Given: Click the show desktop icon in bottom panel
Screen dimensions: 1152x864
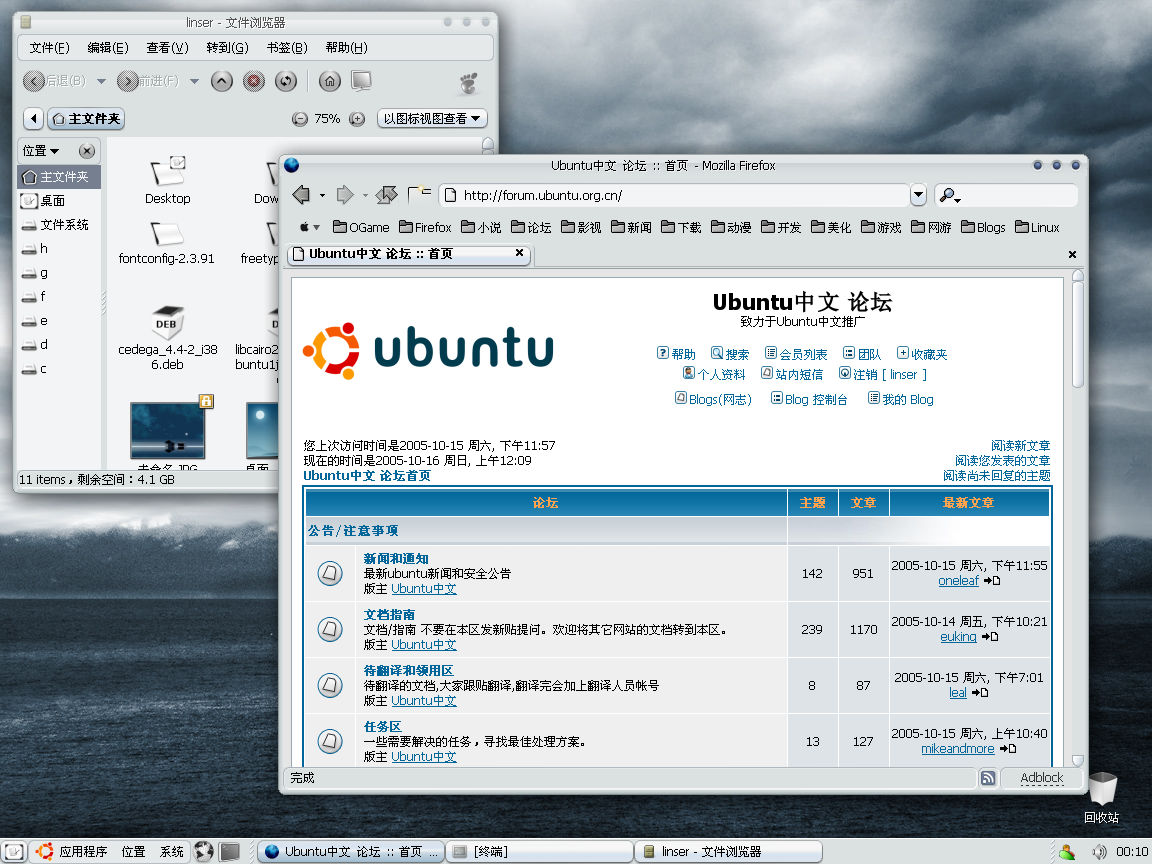Looking at the screenshot, I should [14, 852].
